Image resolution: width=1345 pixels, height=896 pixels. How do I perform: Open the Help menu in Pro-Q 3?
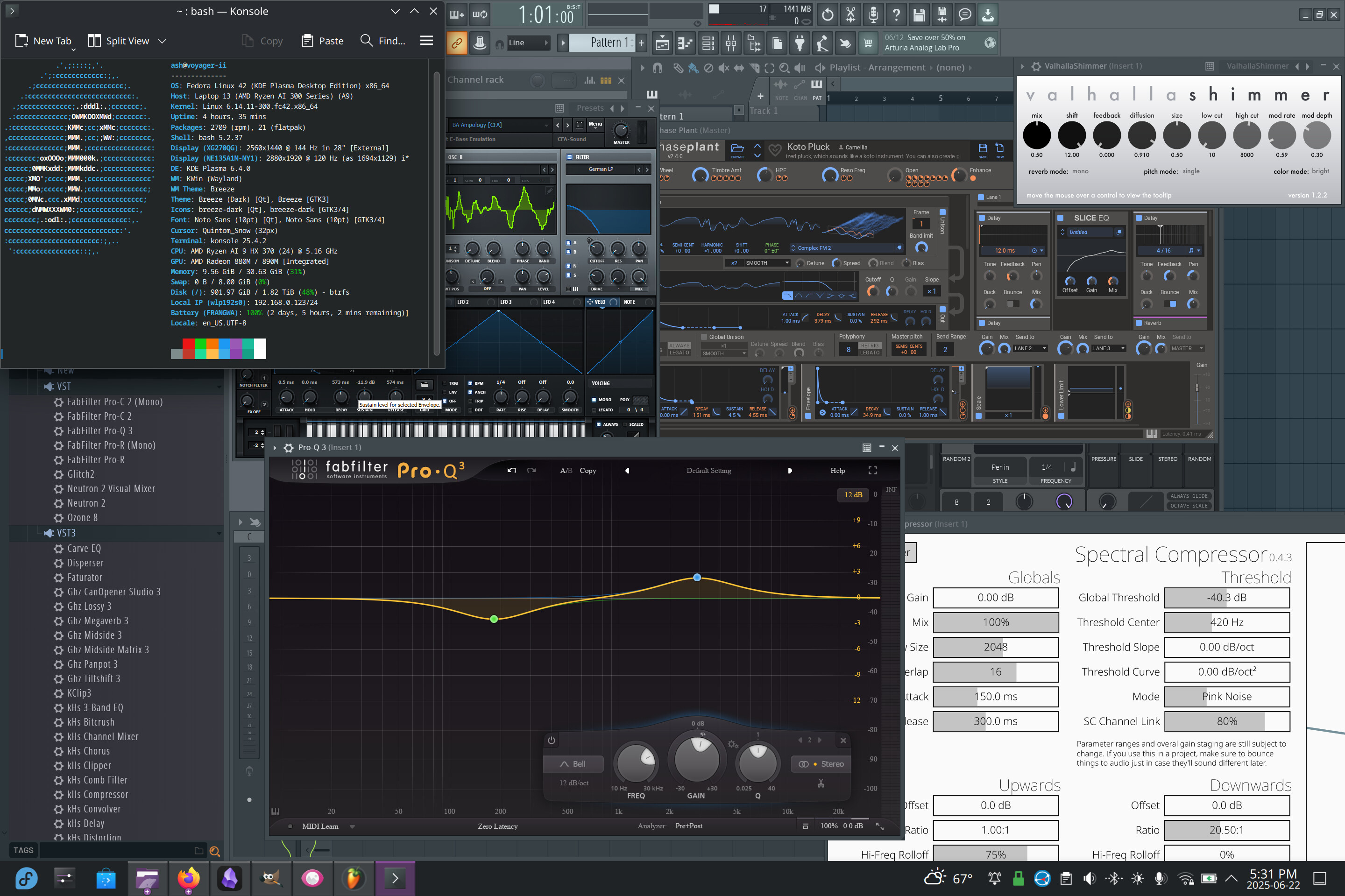837,470
